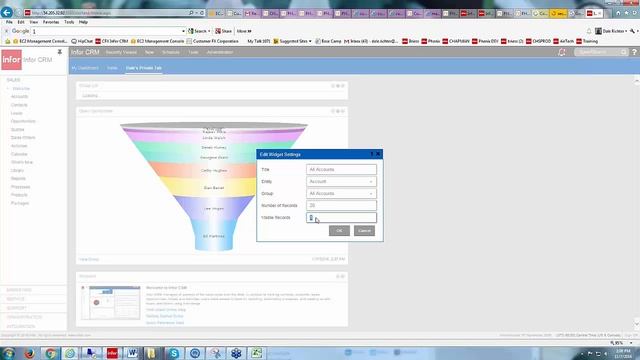Open the Favorites menu
Viewport: 640px width, 360px height.
[x=51, y=22]
